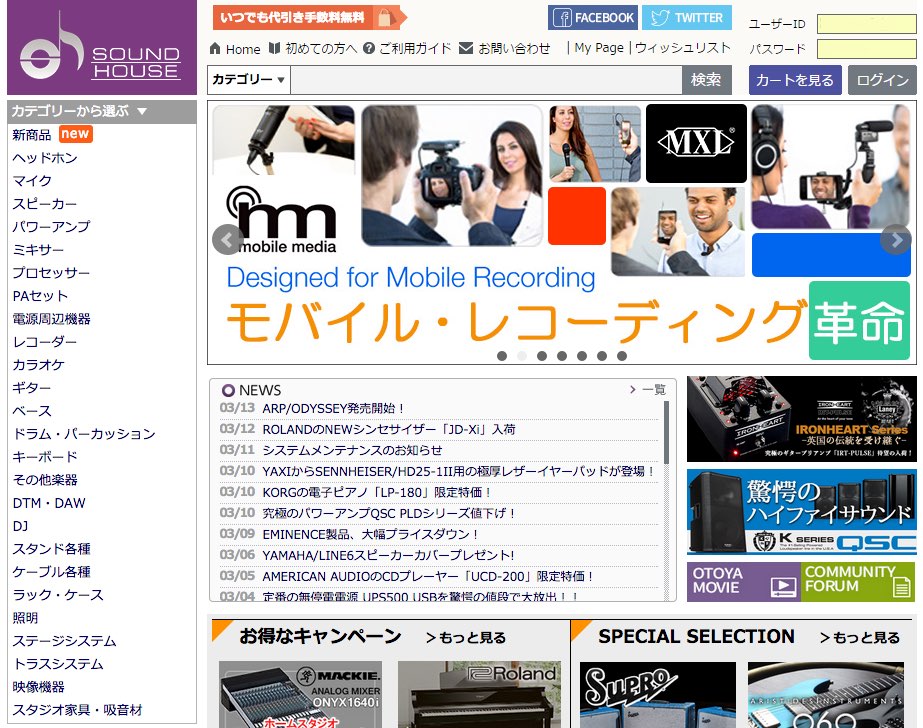Open the 照明 category
This screenshot has height=728, width=923.
click(25, 617)
